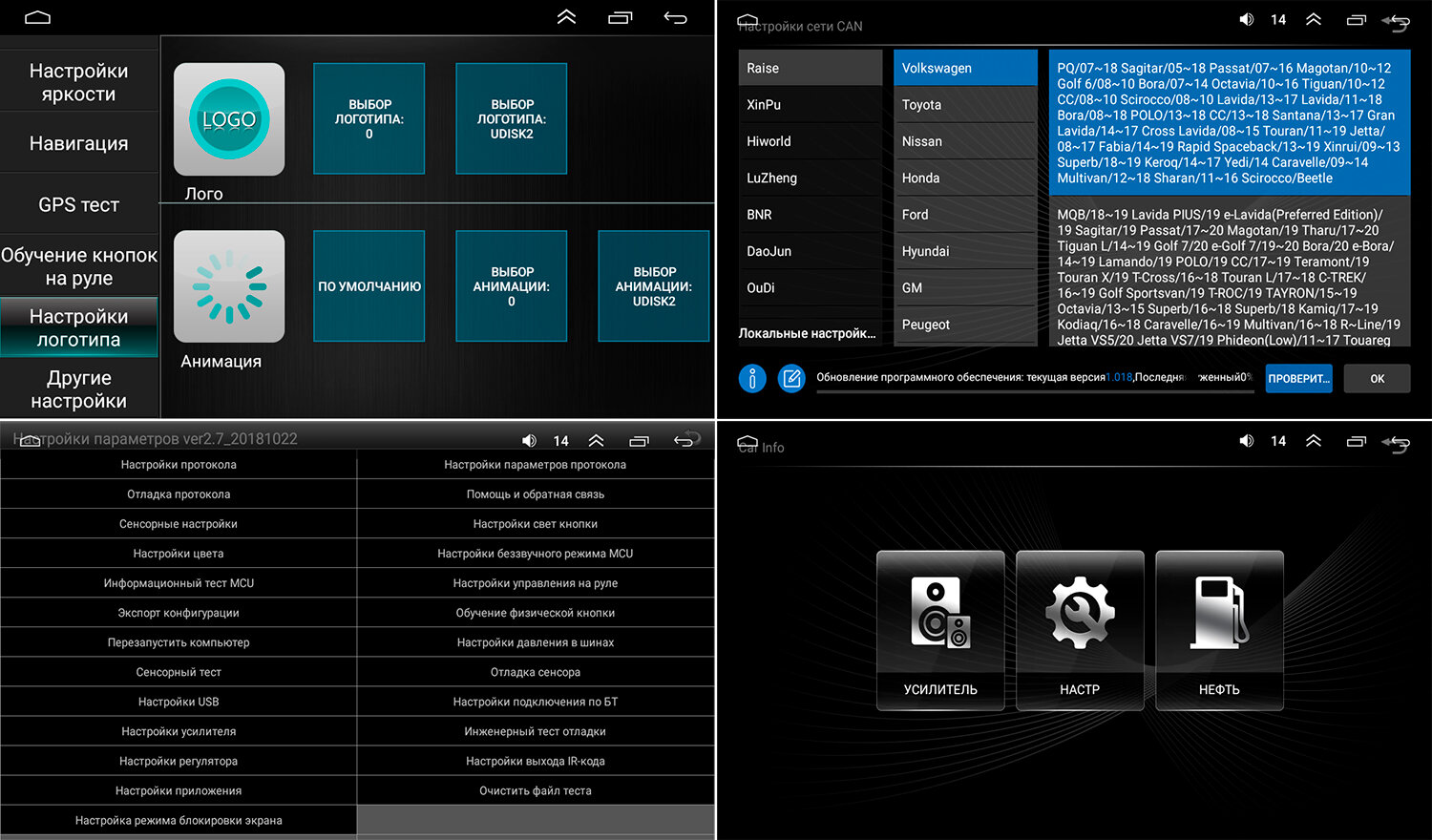Image resolution: width=1432 pixels, height=840 pixels.
Task: Click ВЫБОР ЛОГОТИПА: UDISK2 button
Action: pyautogui.click(x=512, y=118)
